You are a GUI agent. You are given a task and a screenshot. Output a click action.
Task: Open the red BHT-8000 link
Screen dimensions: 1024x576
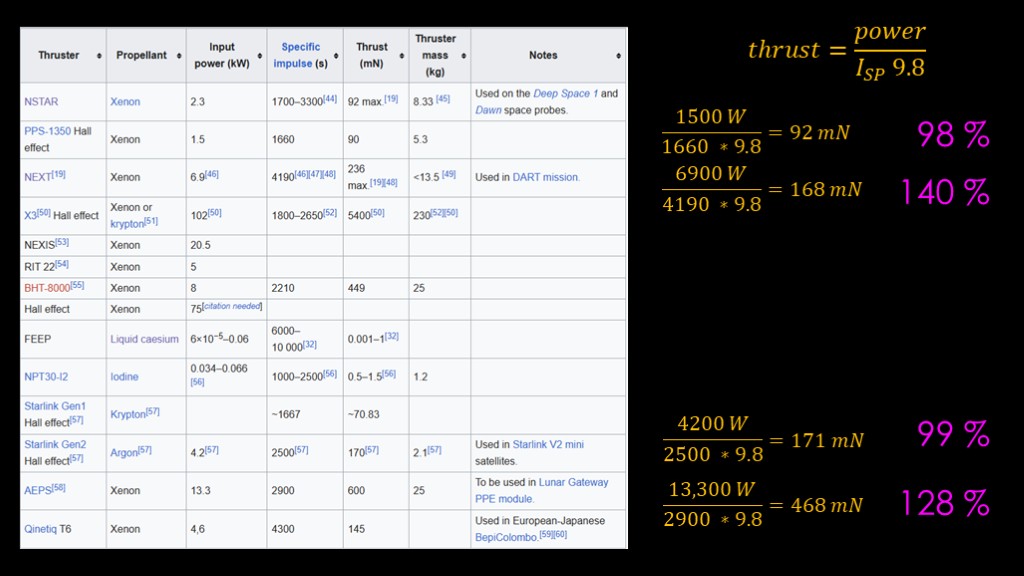[47, 288]
